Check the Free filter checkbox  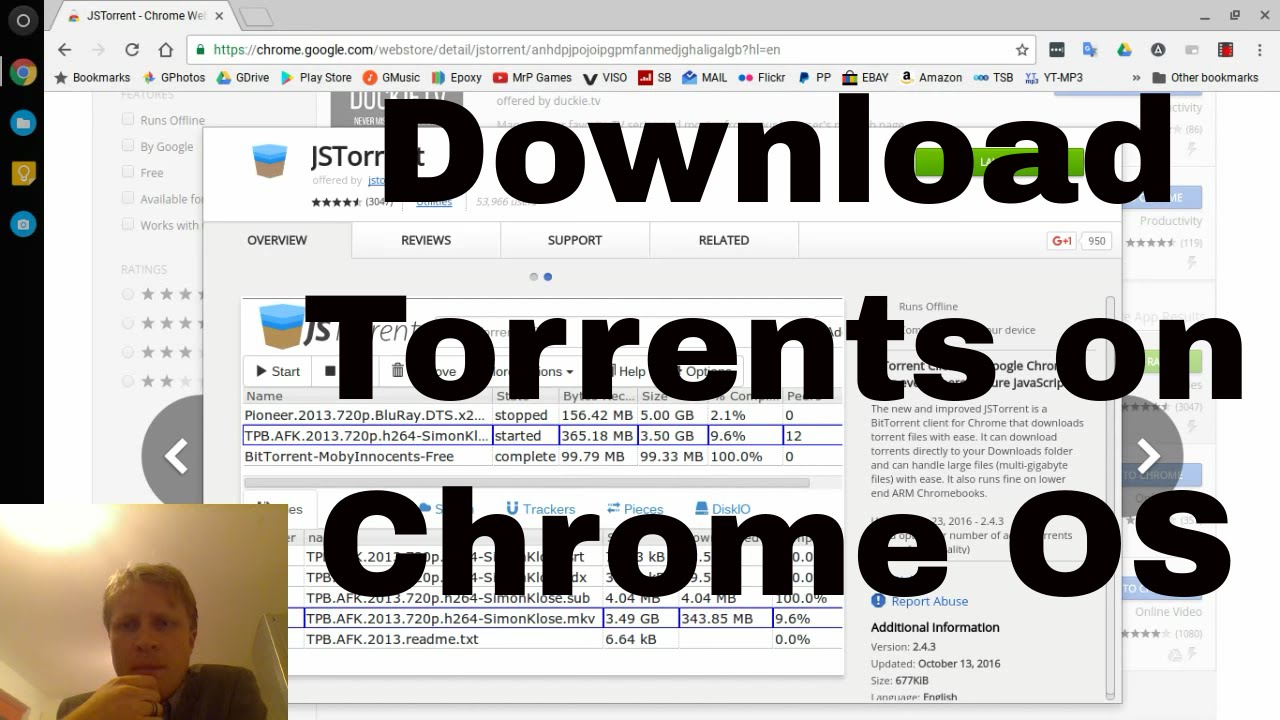point(128,172)
